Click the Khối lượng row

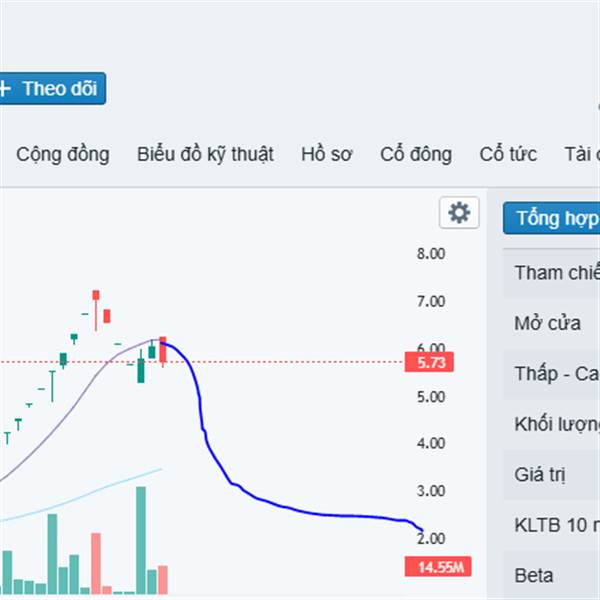click(x=551, y=424)
